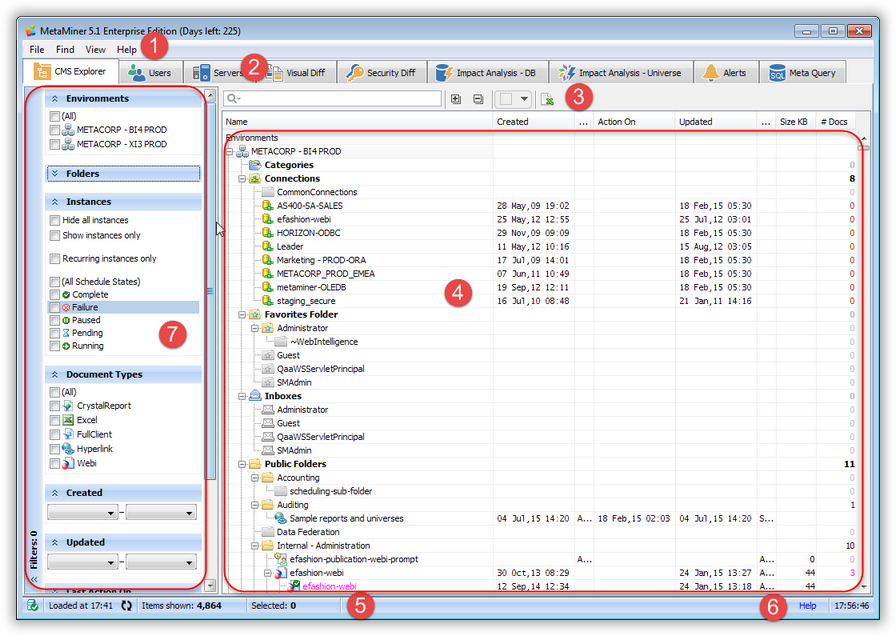This screenshot has height=636, width=896.
Task: Click the Categories folder icon in tree
Action: (255, 165)
